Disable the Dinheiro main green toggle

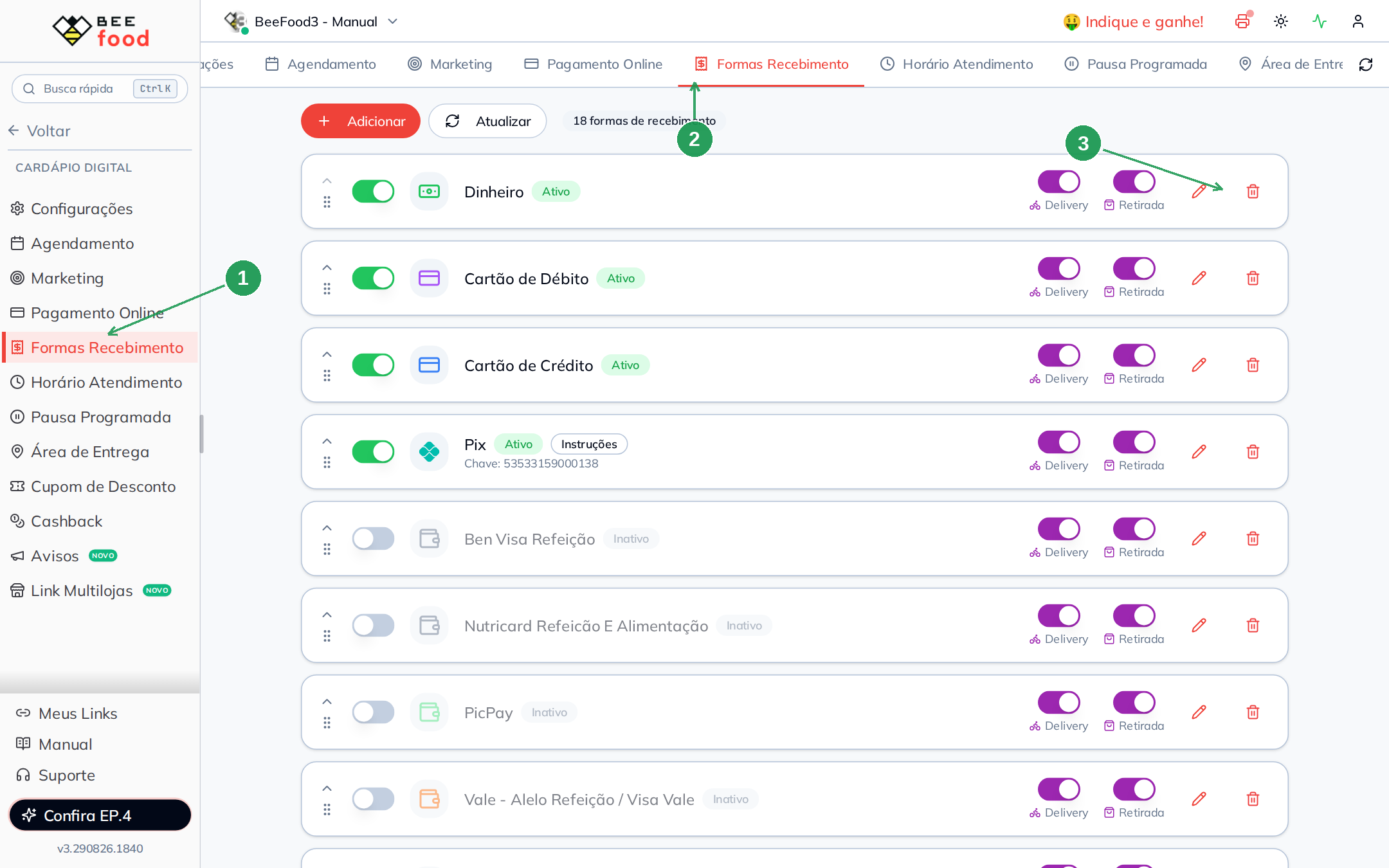click(373, 192)
